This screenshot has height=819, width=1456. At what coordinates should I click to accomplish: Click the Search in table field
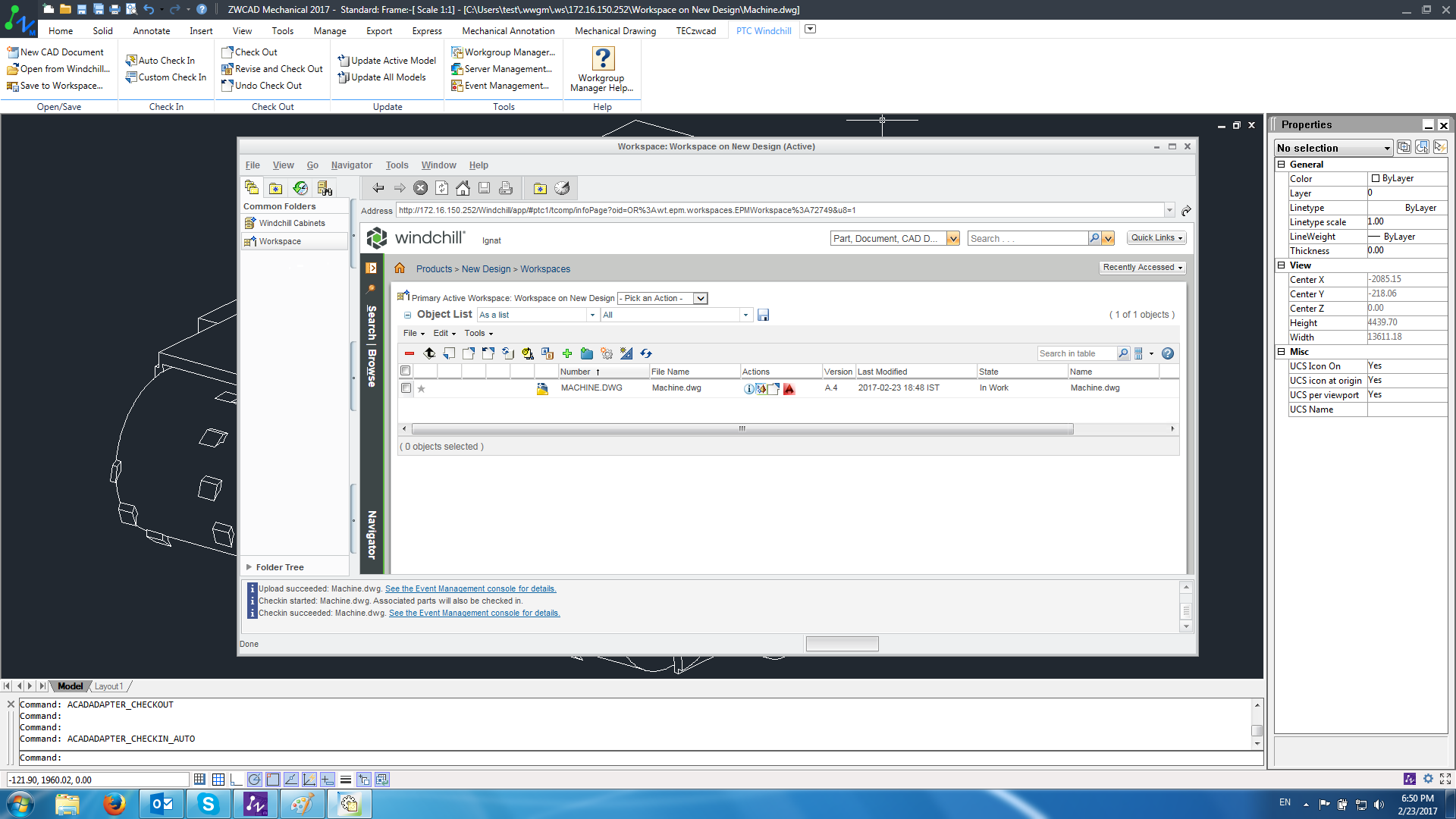pyautogui.click(x=1077, y=353)
